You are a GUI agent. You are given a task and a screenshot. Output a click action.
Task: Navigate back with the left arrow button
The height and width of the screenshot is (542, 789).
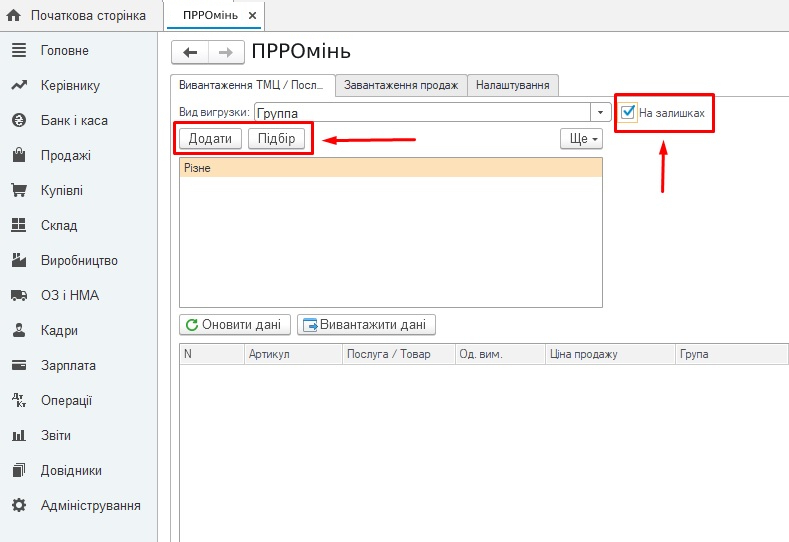pos(190,52)
